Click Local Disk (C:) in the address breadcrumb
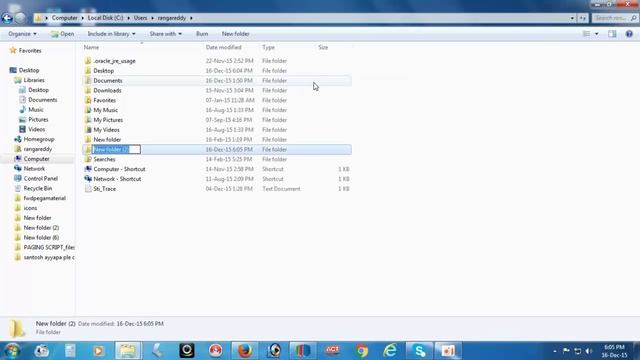The image size is (640, 360). tap(105, 18)
